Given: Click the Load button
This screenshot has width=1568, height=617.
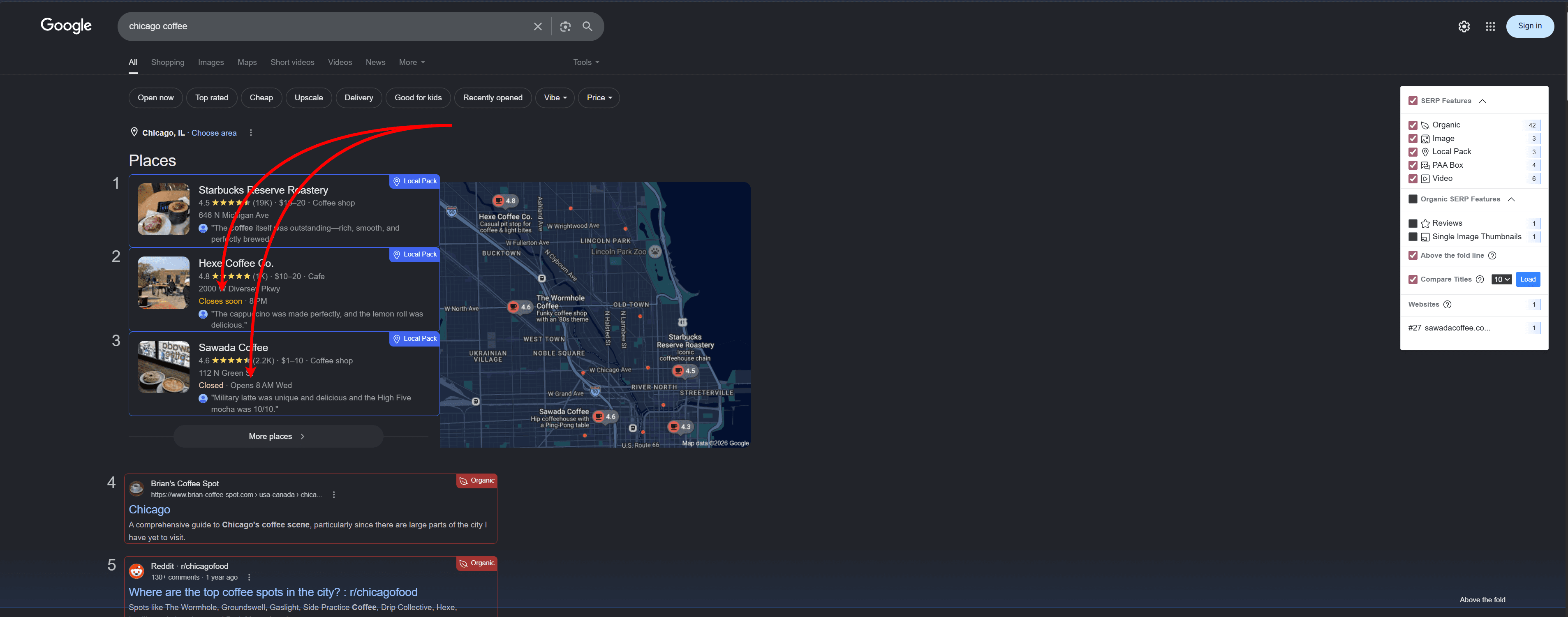Looking at the screenshot, I should click(1528, 279).
